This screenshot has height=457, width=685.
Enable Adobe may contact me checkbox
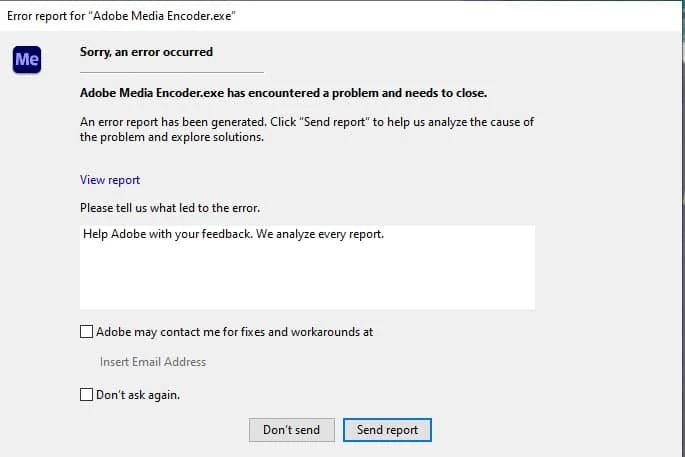pos(86,332)
